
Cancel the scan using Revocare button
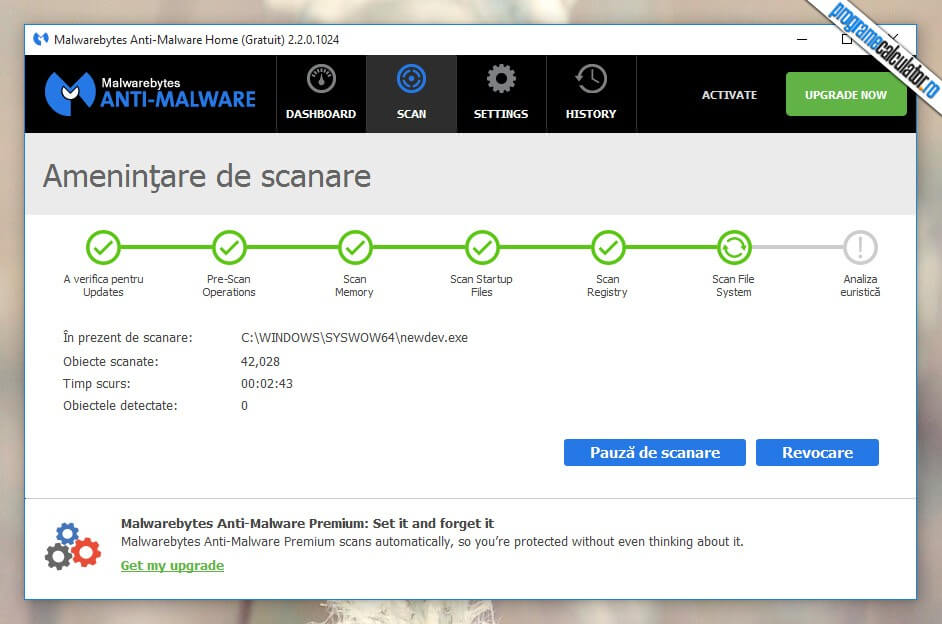(x=817, y=452)
